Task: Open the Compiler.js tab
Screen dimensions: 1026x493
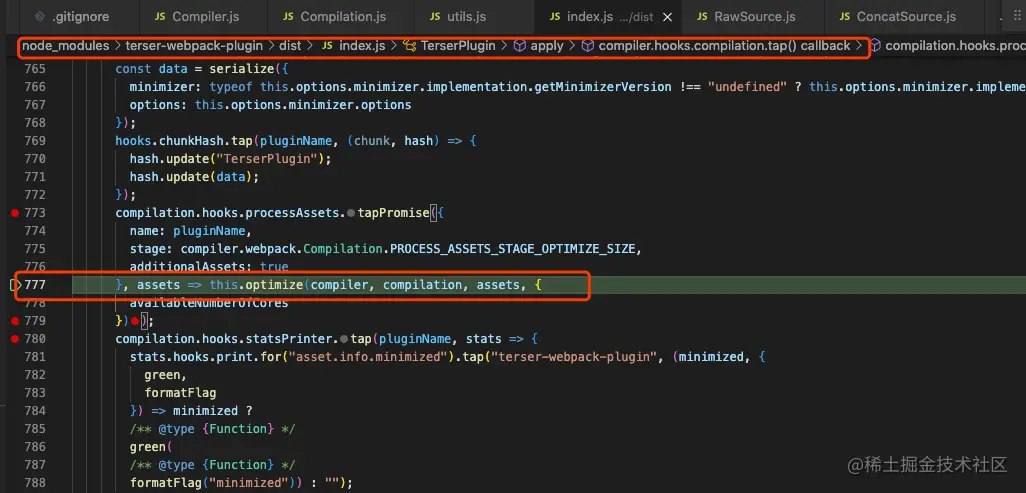Action: (x=205, y=17)
